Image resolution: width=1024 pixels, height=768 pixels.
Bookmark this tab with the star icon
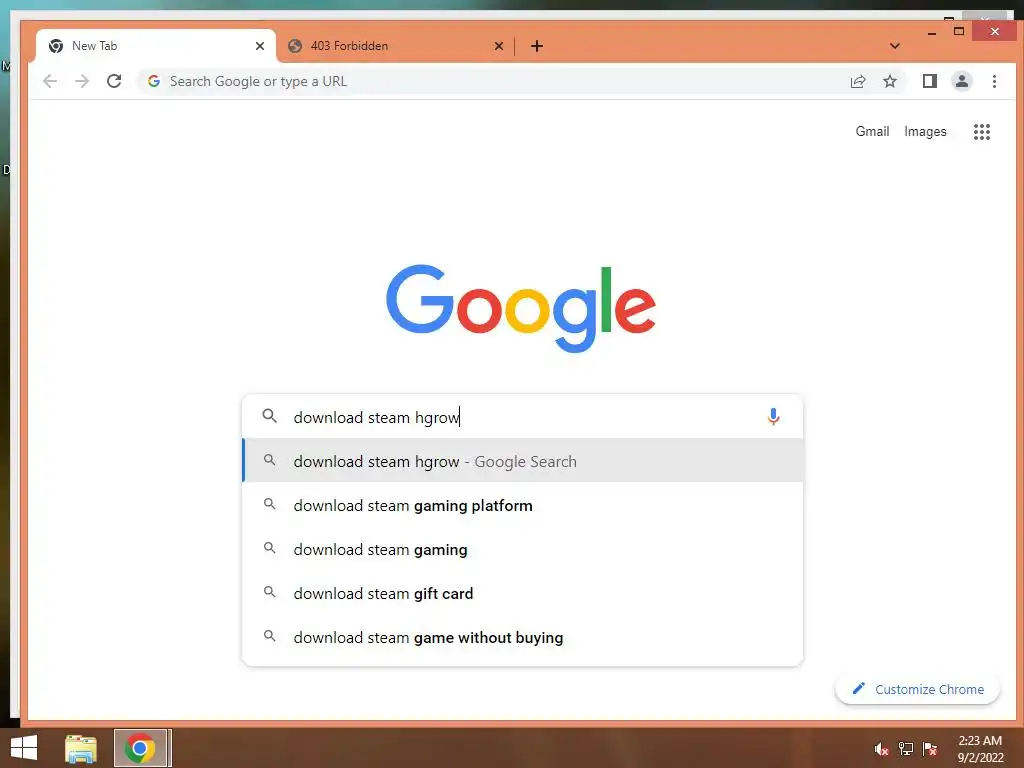pos(889,81)
